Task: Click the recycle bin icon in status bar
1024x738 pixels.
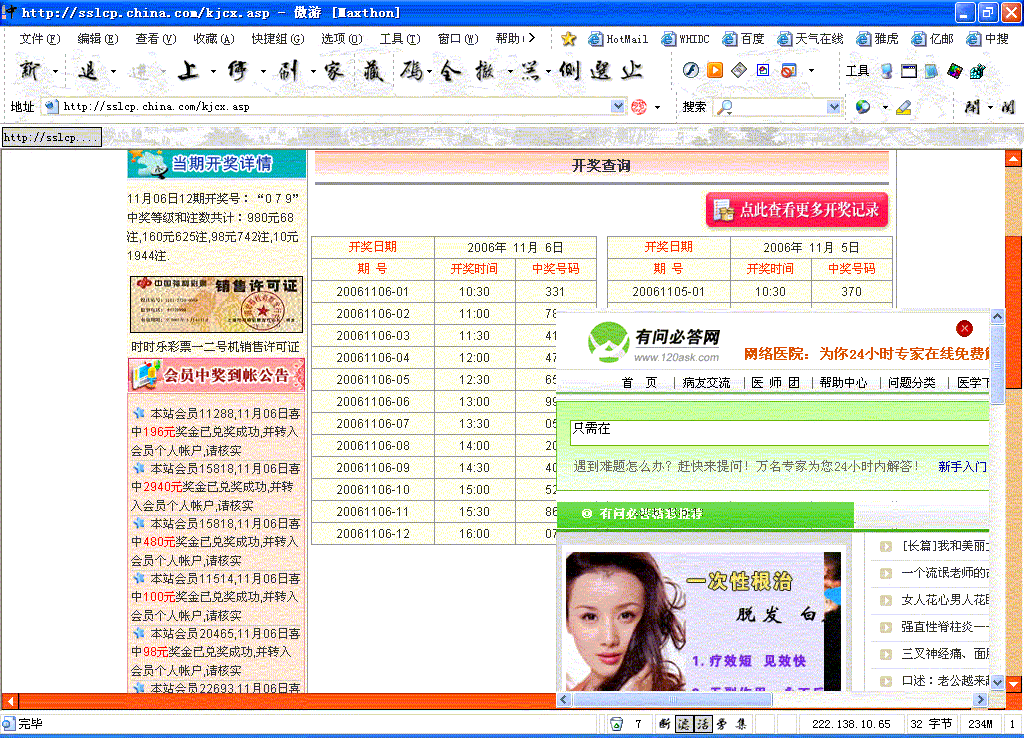Action: pos(617,724)
